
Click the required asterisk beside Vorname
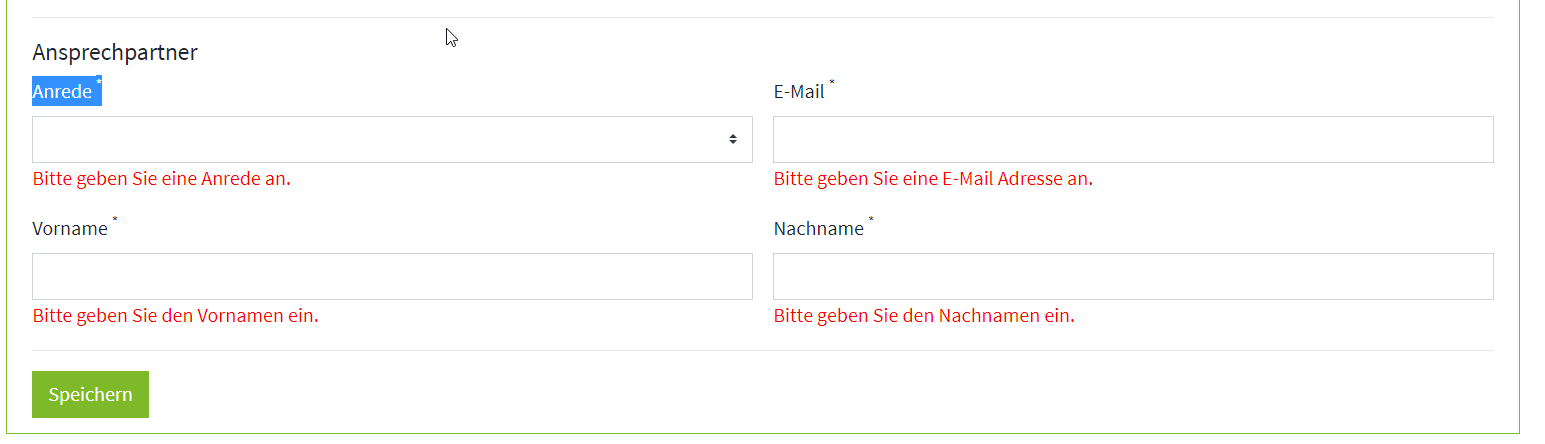115,219
